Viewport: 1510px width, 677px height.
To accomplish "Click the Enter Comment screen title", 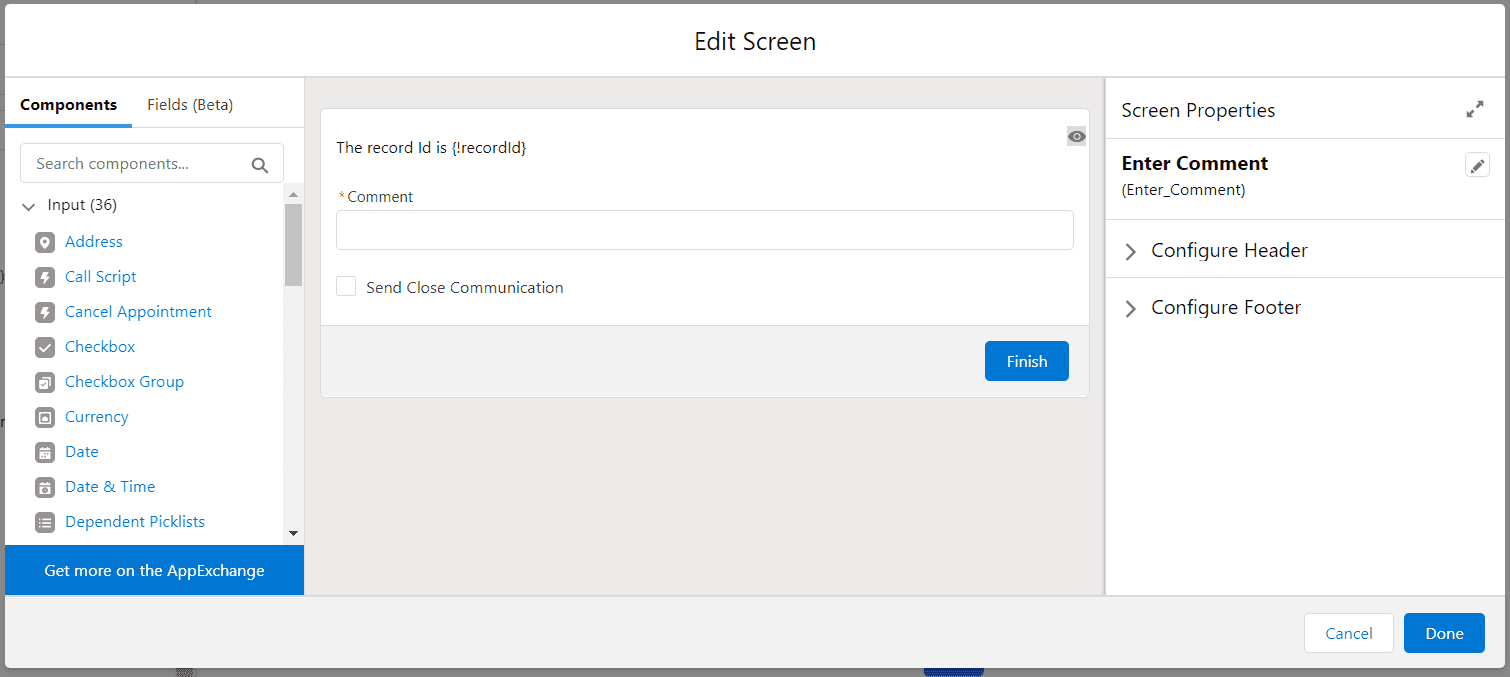I will click(x=1194, y=163).
